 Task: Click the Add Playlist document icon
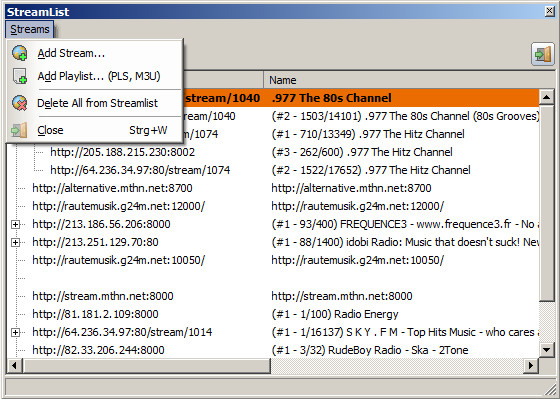click(x=19, y=76)
